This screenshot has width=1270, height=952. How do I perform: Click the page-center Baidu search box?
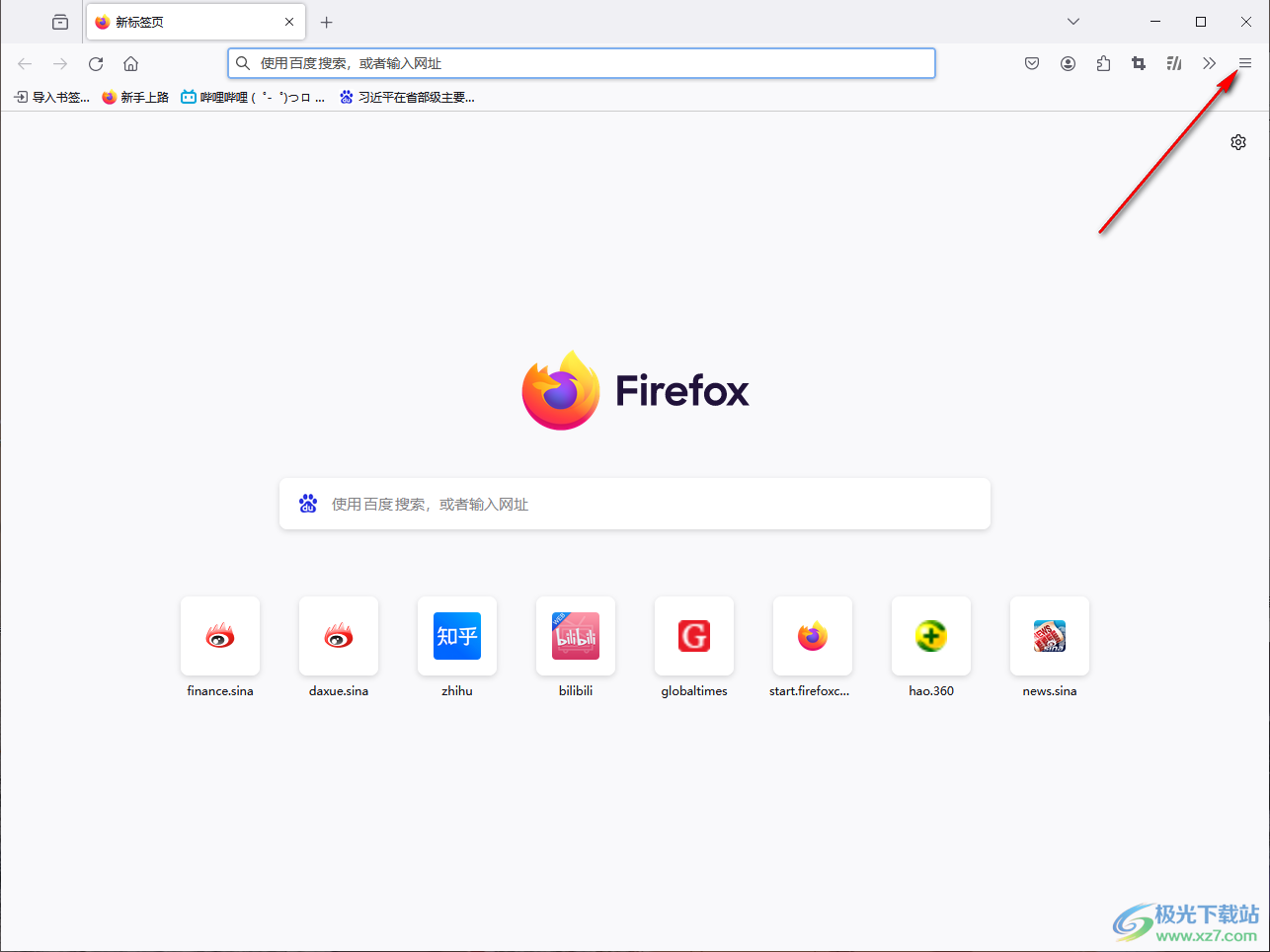pos(635,504)
